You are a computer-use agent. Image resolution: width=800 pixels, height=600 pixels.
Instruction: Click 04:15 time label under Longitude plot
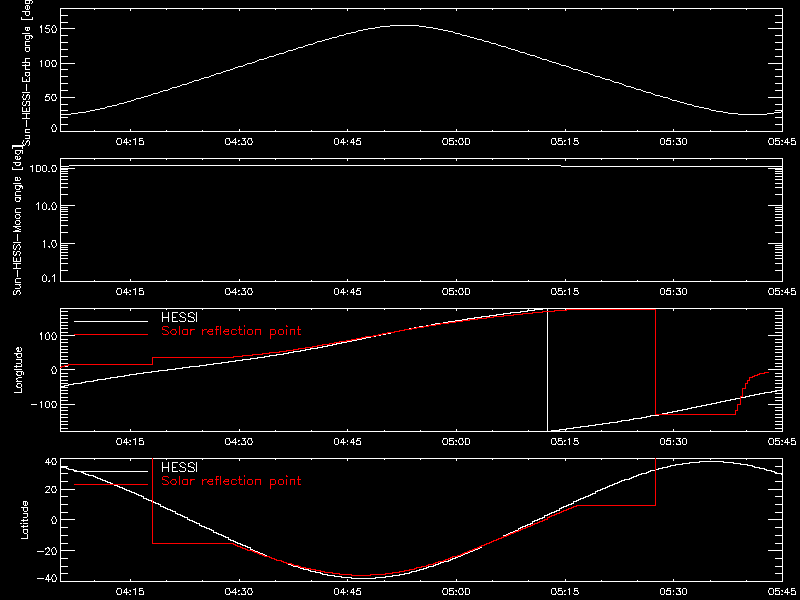(x=130, y=442)
